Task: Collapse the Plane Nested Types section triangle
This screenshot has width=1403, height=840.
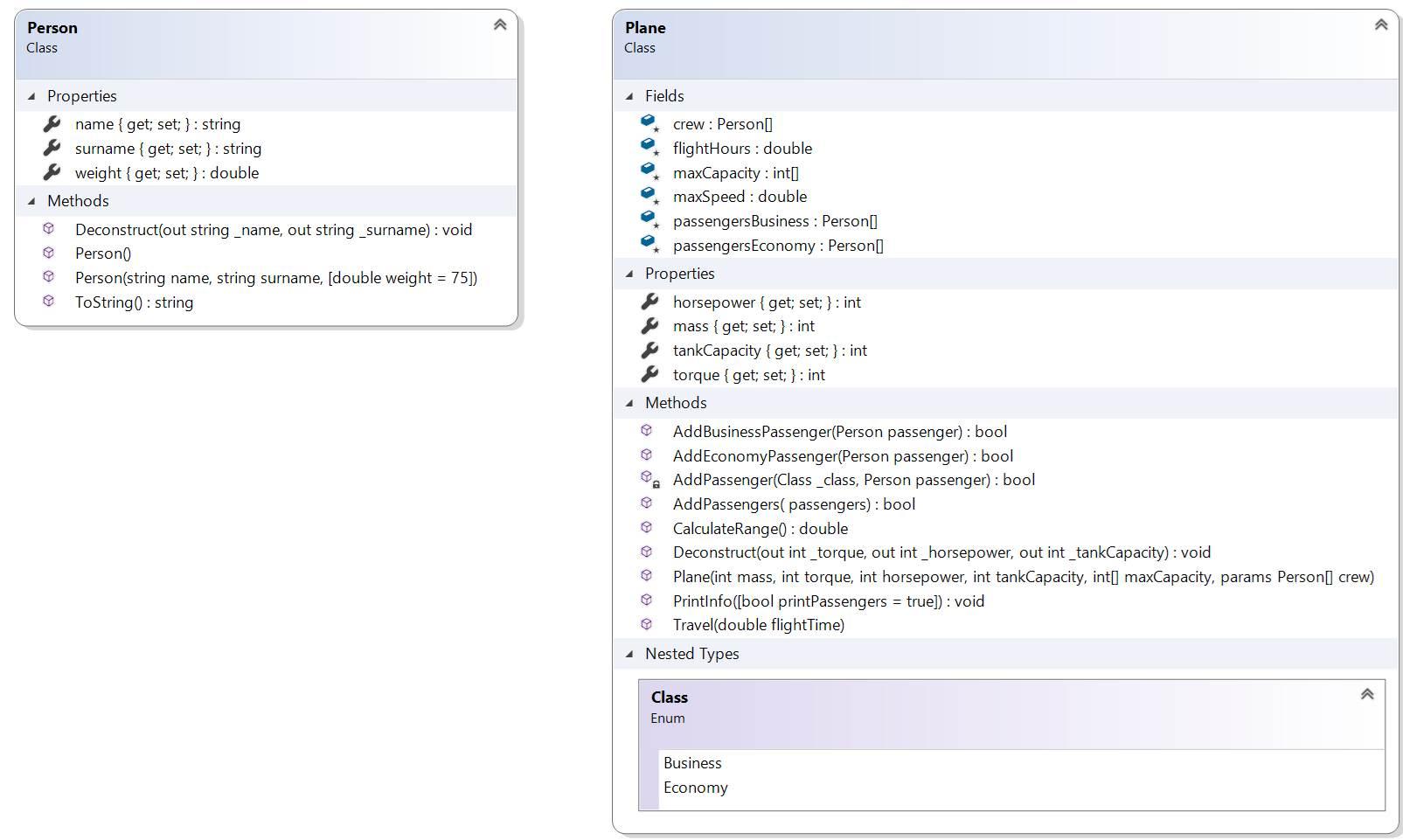Action: [629, 654]
